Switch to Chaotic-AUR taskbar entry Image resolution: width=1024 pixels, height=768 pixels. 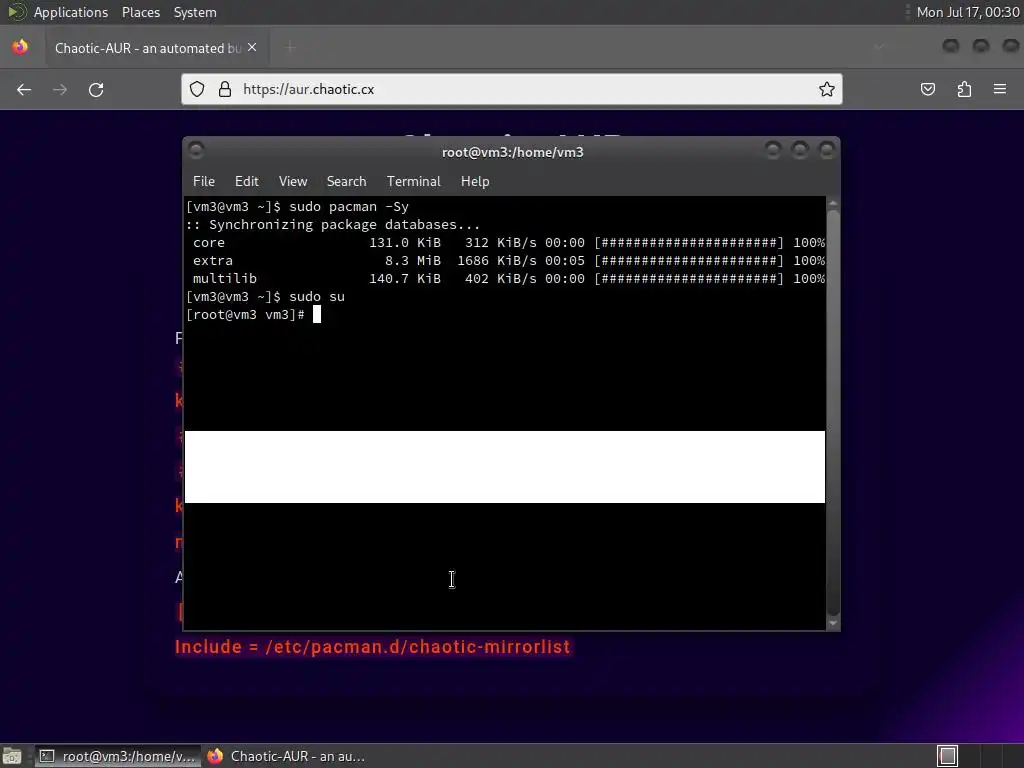[x=286, y=756]
